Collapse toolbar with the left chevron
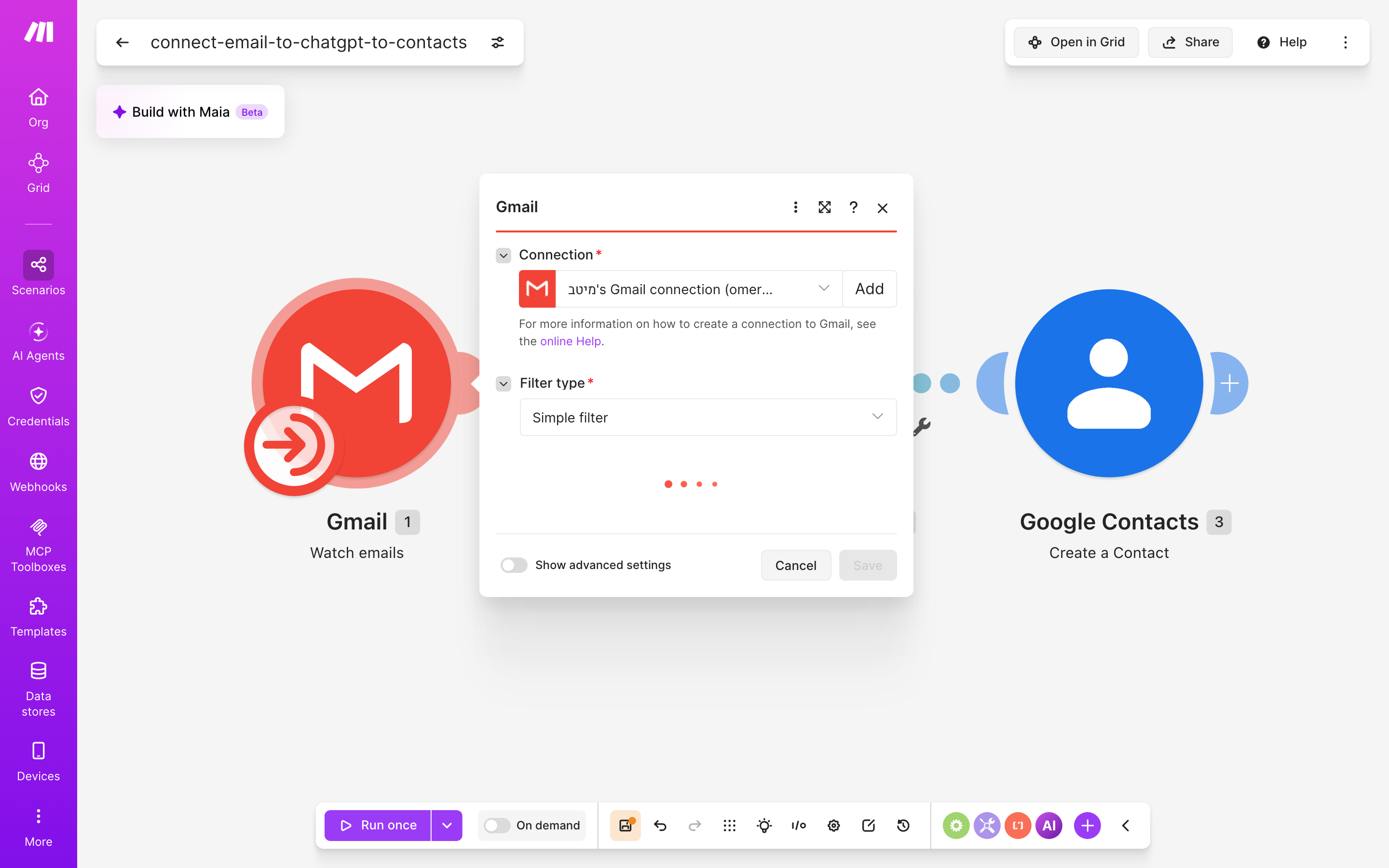Image resolution: width=1389 pixels, height=868 pixels. pyautogui.click(x=1126, y=826)
